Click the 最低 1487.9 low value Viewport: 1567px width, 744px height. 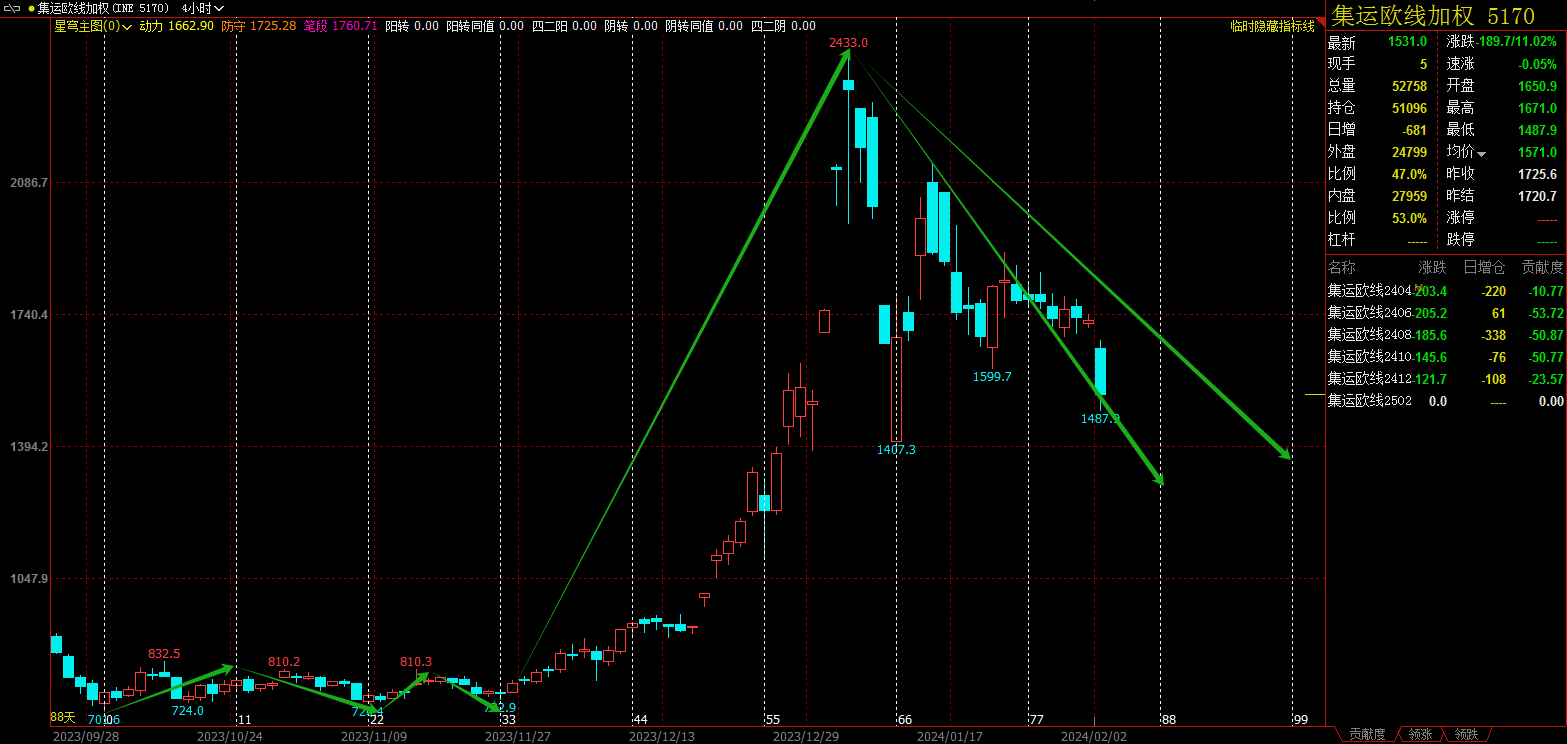(1537, 130)
